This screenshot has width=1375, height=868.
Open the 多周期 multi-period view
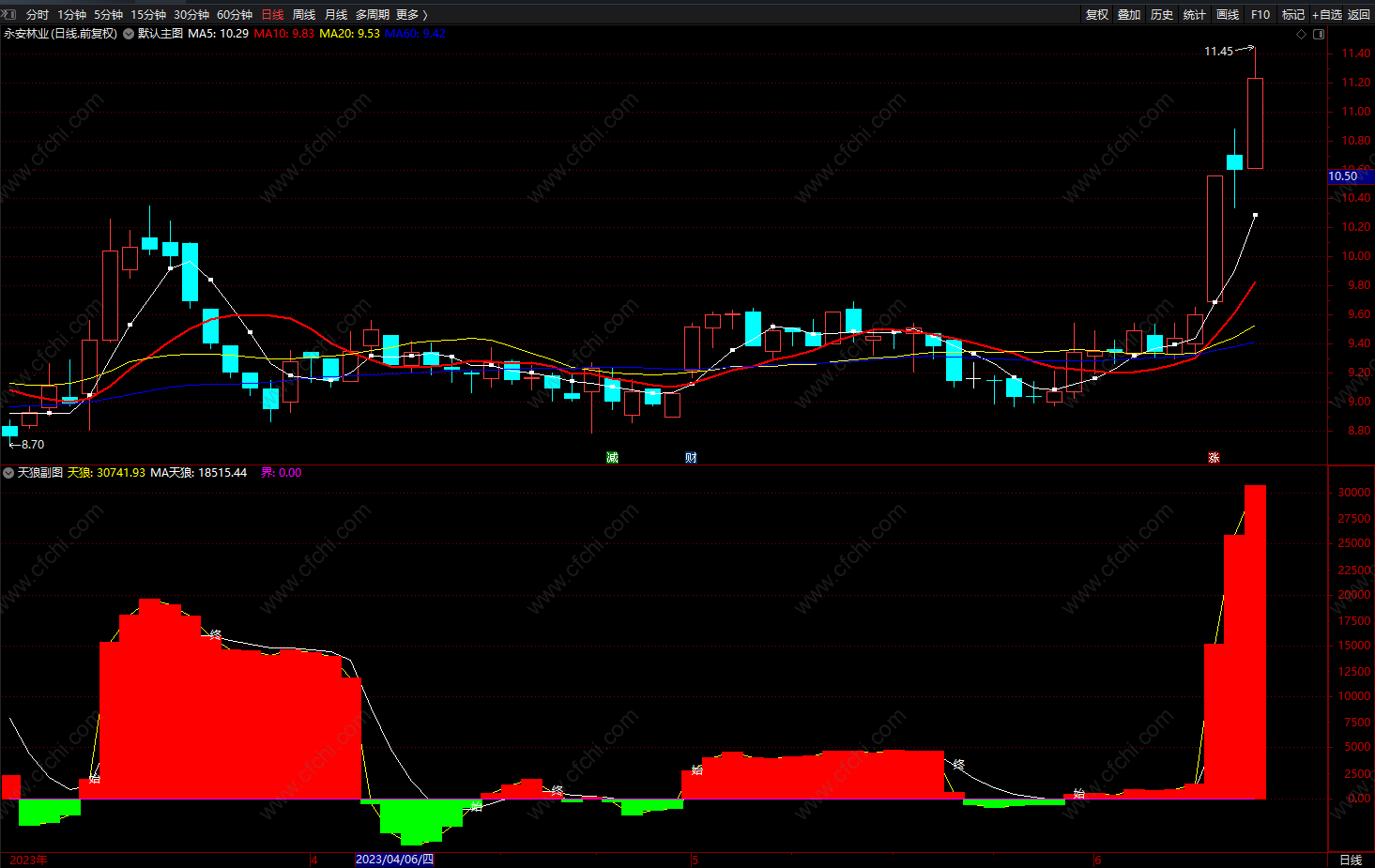(x=373, y=14)
